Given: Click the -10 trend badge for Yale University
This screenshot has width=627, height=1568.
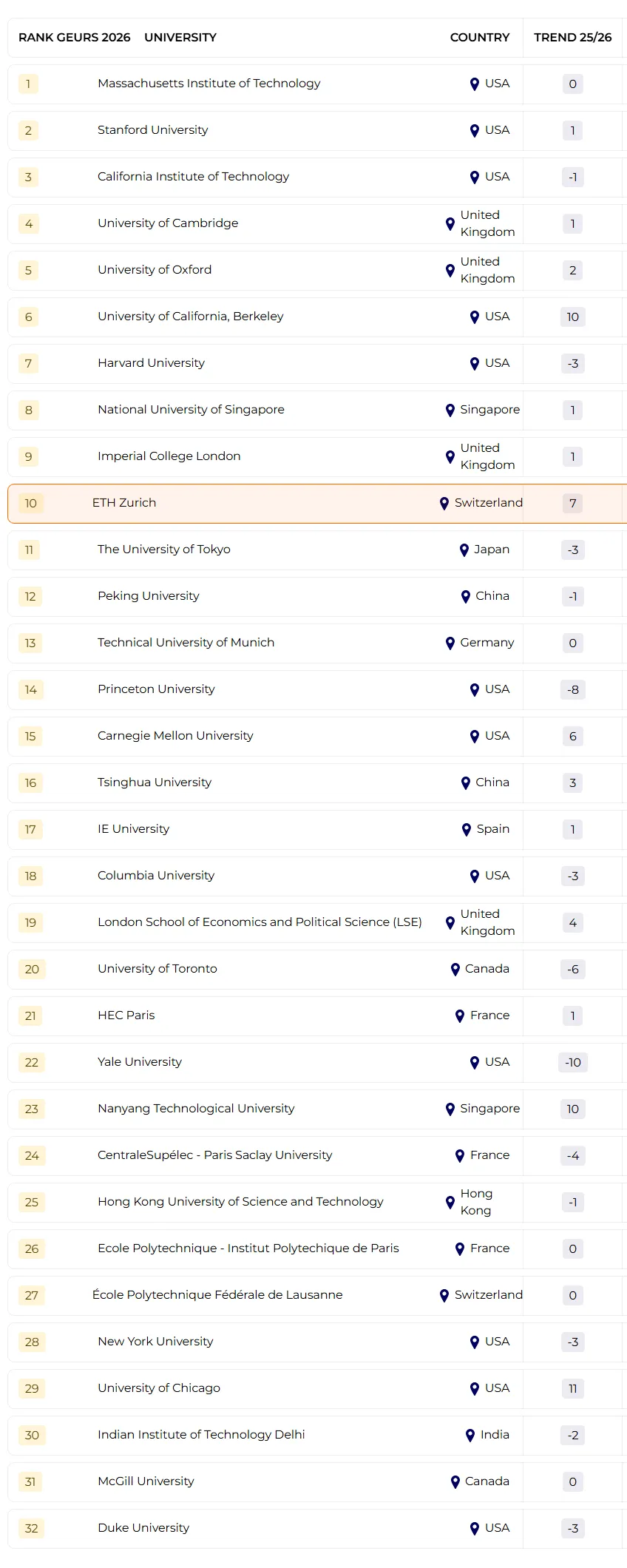Looking at the screenshot, I should point(572,1063).
